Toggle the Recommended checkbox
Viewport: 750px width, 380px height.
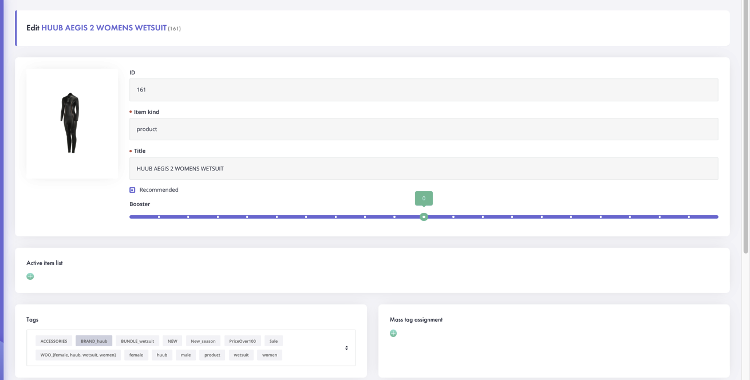pyautogui.click(x=132, y=190)
